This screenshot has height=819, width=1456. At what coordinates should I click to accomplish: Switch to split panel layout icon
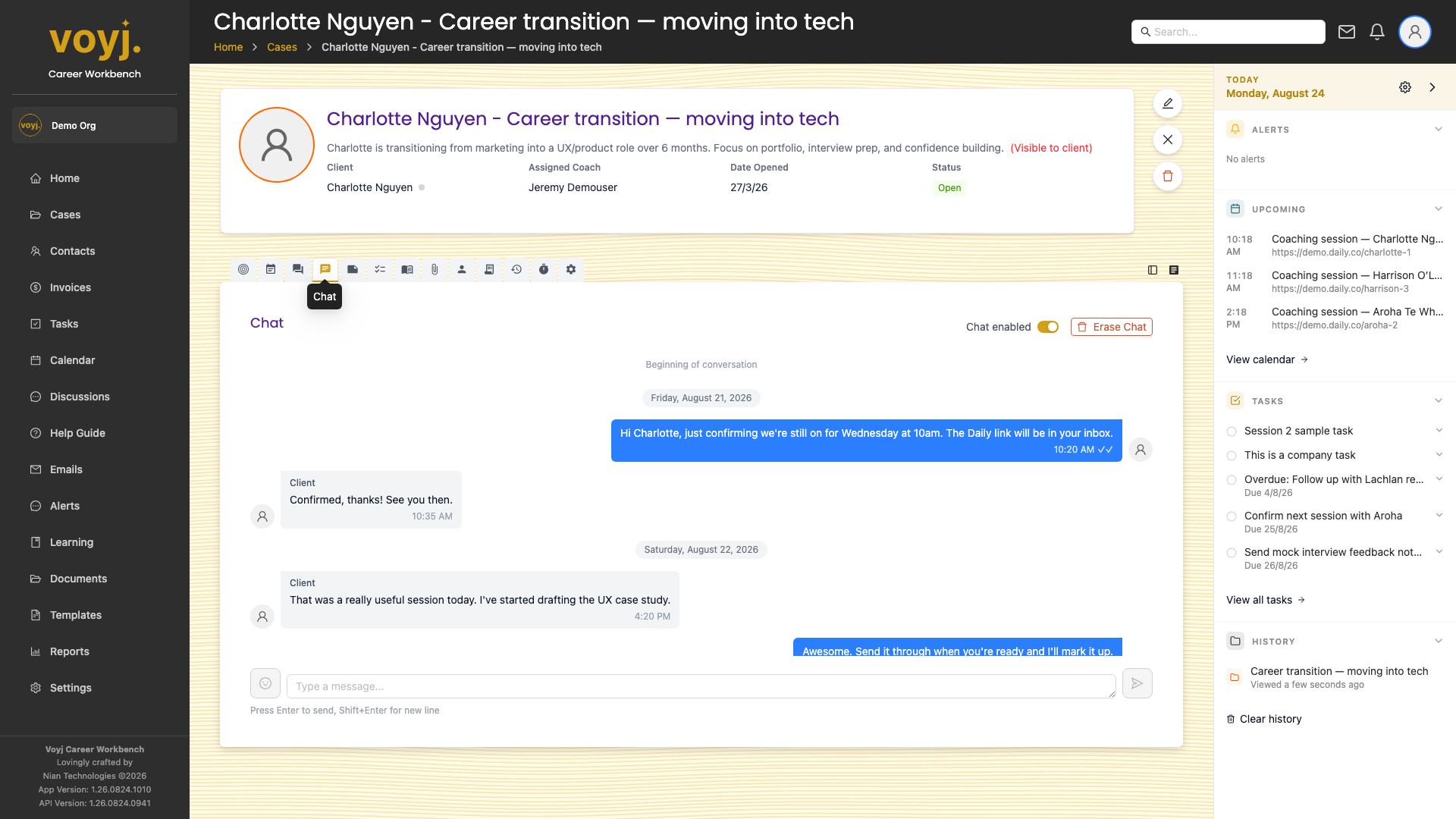(1153, 270)
